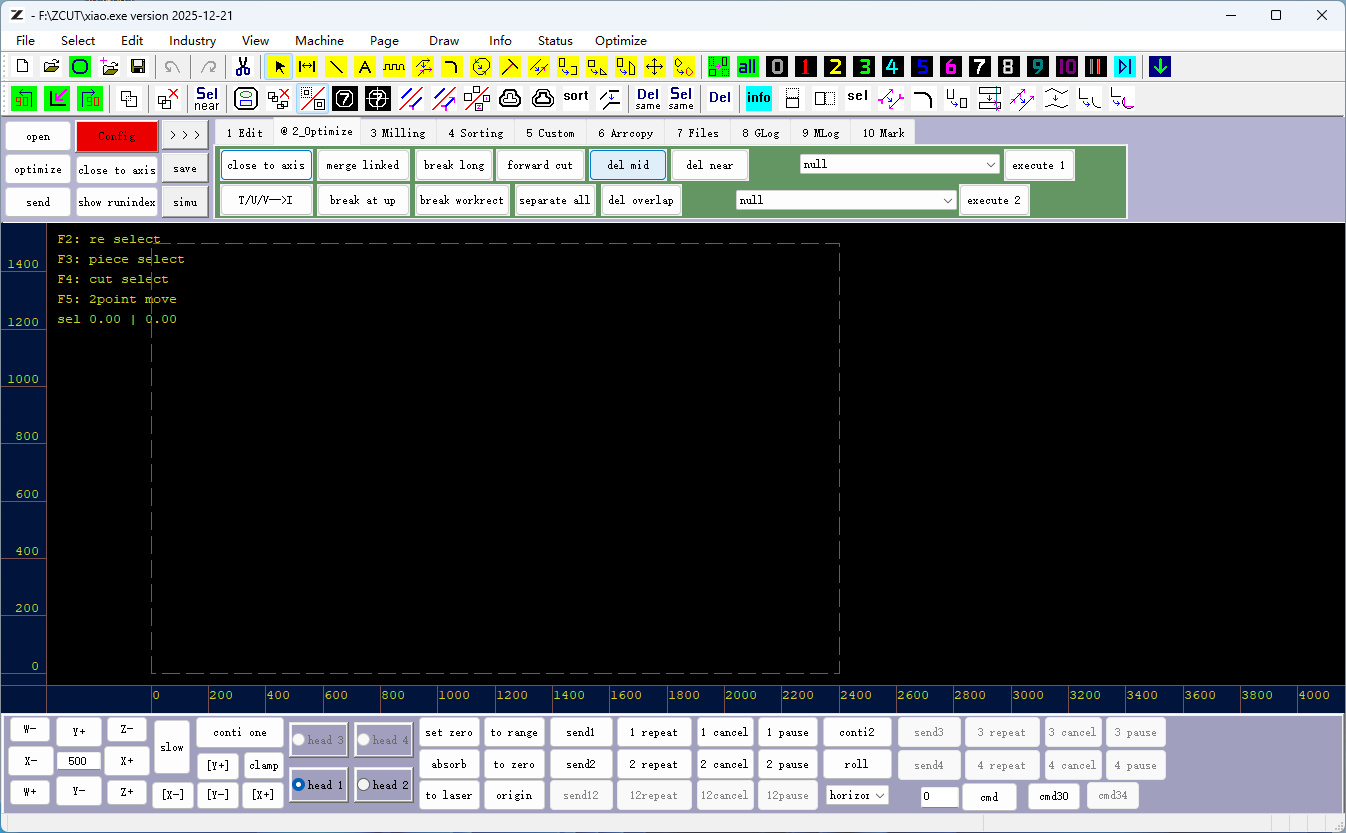Screen dimensions: 1346x833
Task: Select the letter A text tool
Action: (365, 67)
